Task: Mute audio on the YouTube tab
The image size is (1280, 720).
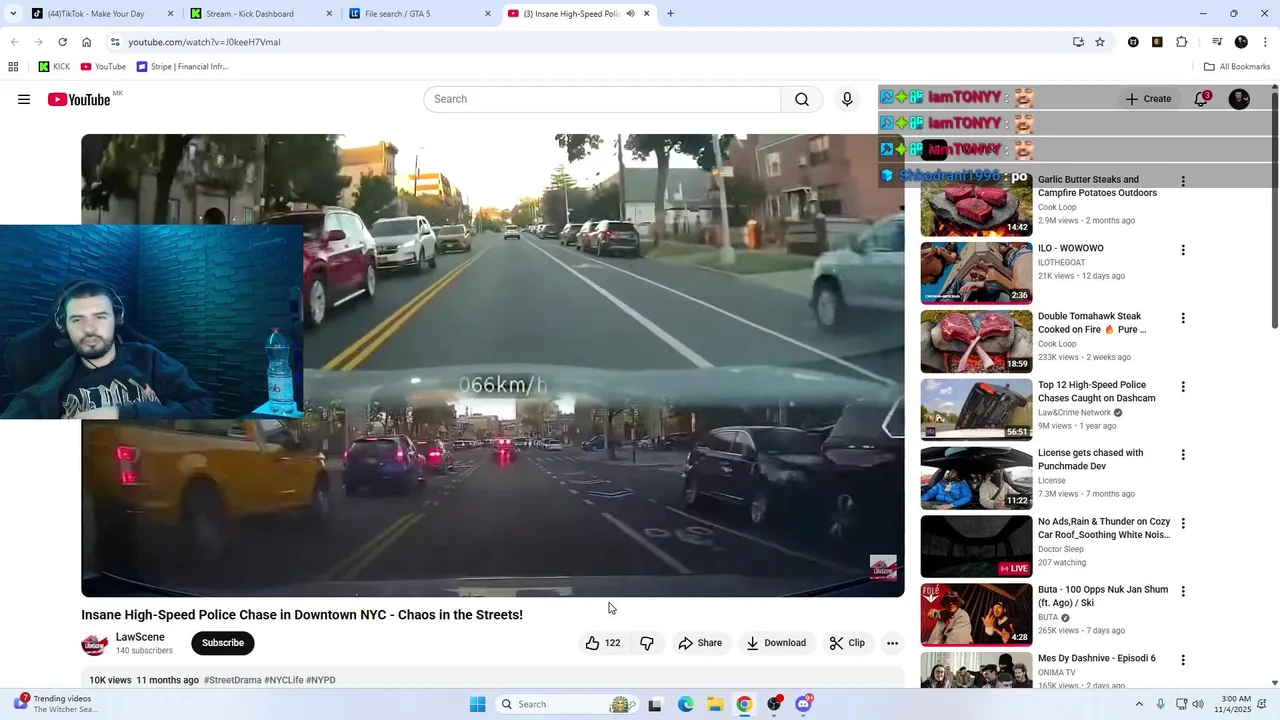Action: 630,14
